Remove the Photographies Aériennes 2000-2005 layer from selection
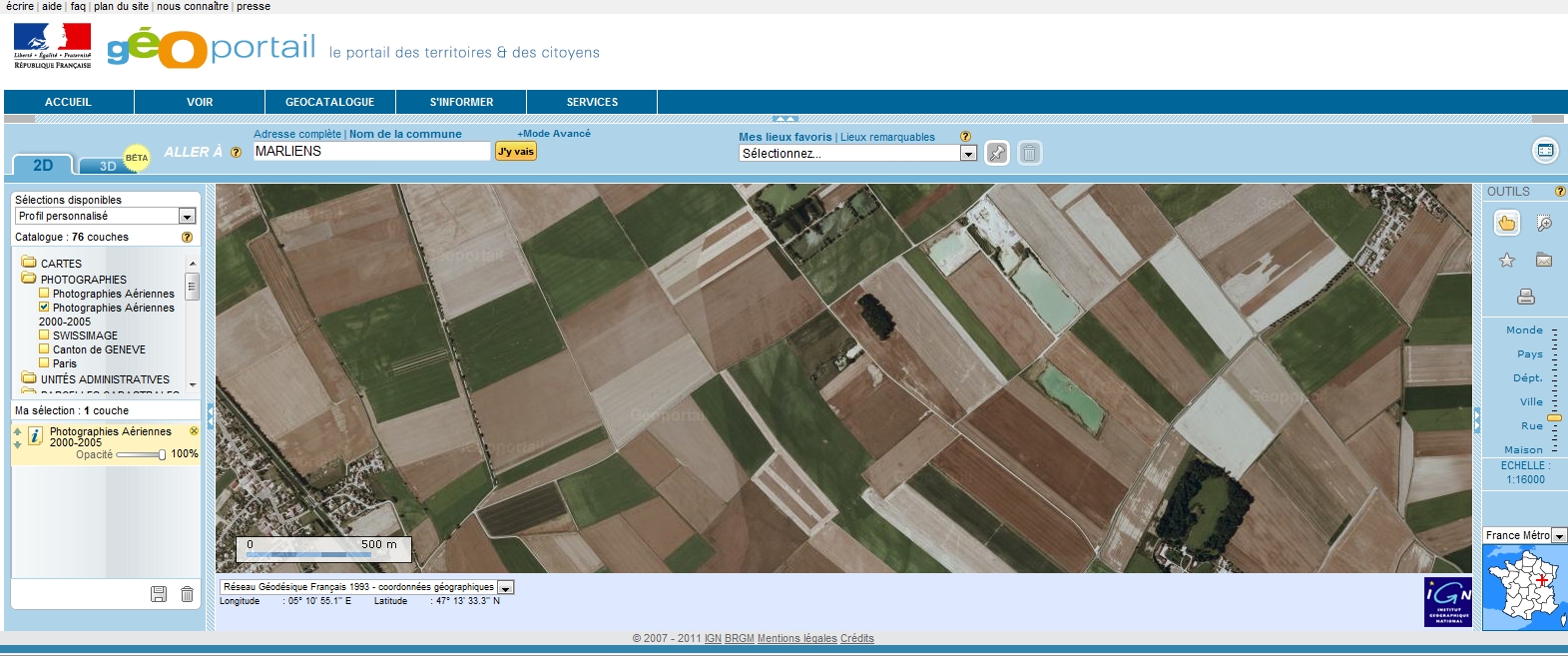 pyautogui.click(x=194, y=431)
